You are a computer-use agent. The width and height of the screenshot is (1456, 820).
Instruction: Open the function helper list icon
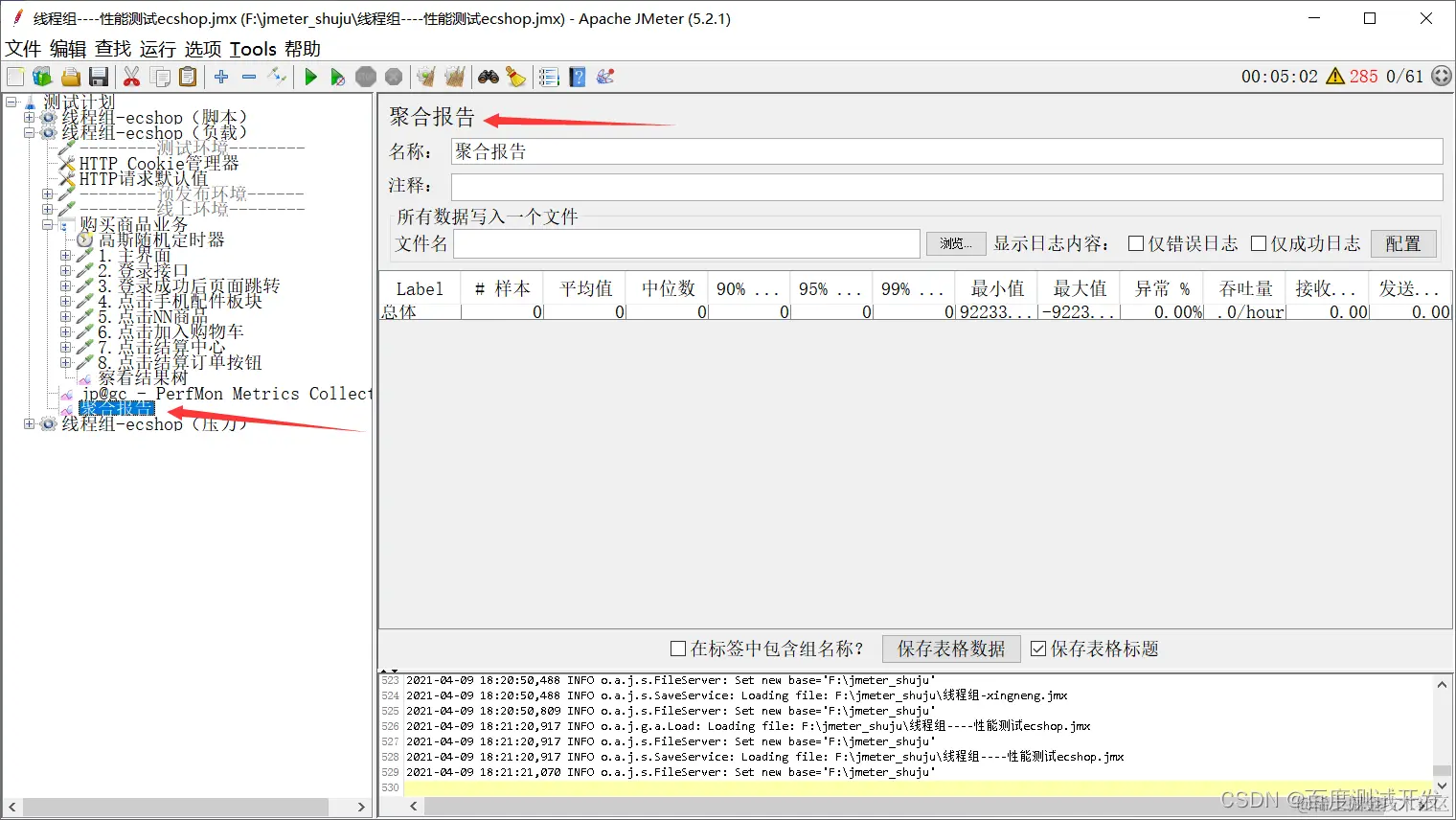click(549, 77)
